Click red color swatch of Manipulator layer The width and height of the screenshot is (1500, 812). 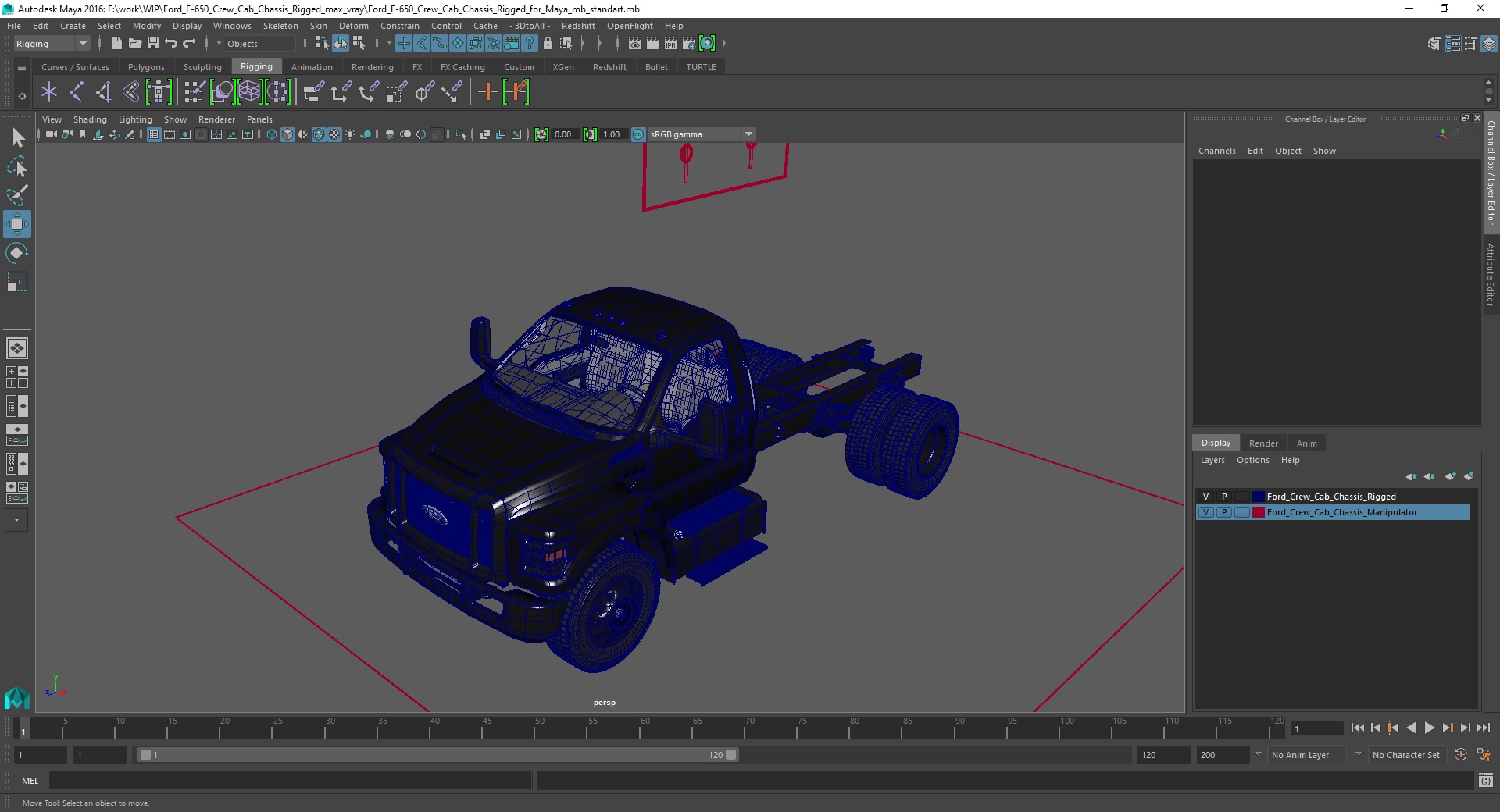(x=1258, y=512)
